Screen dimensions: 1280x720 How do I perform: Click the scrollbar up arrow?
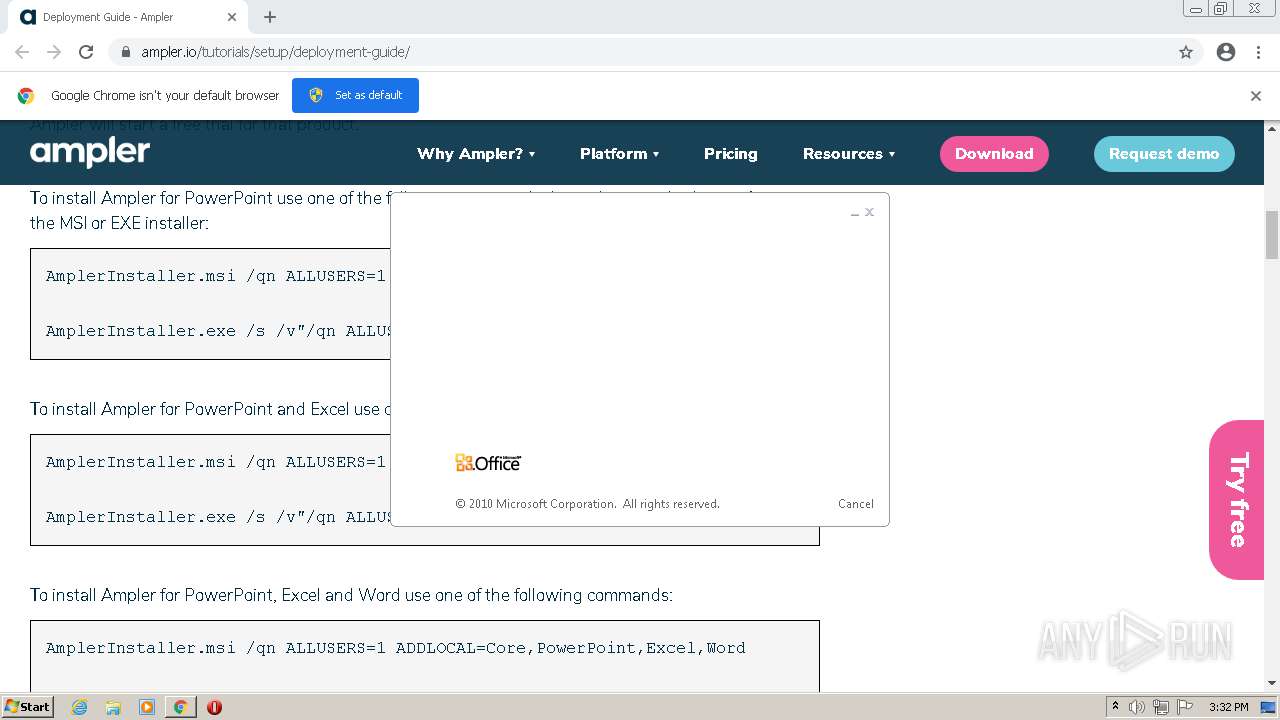[1272, 128]
